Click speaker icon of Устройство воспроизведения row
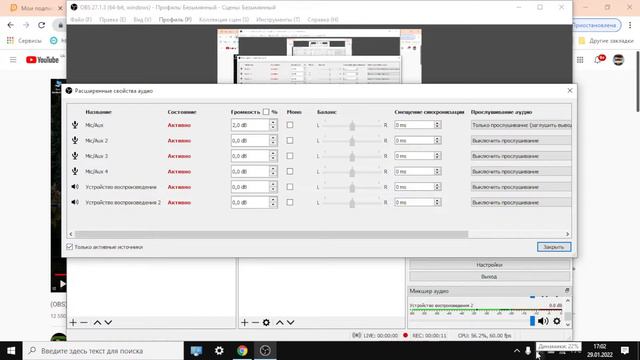Viewport: 640px width, 360px height. tap(75, 187)
